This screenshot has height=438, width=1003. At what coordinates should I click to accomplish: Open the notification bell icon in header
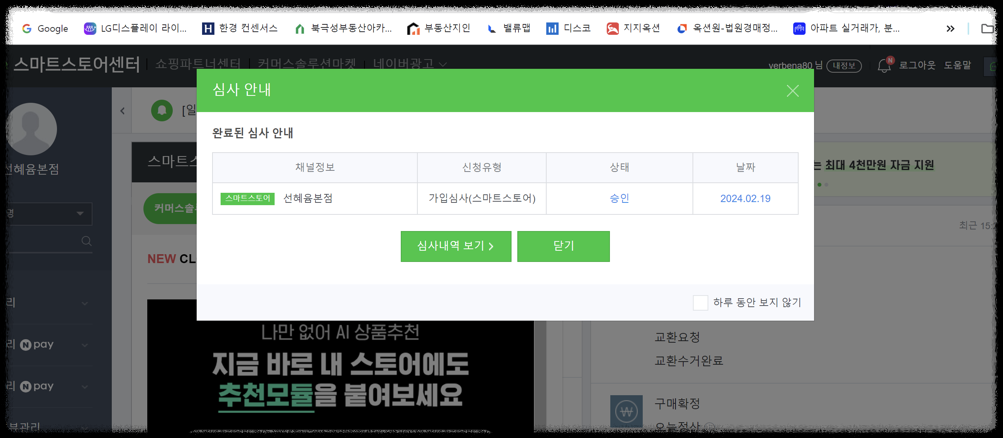coord(884,65)
